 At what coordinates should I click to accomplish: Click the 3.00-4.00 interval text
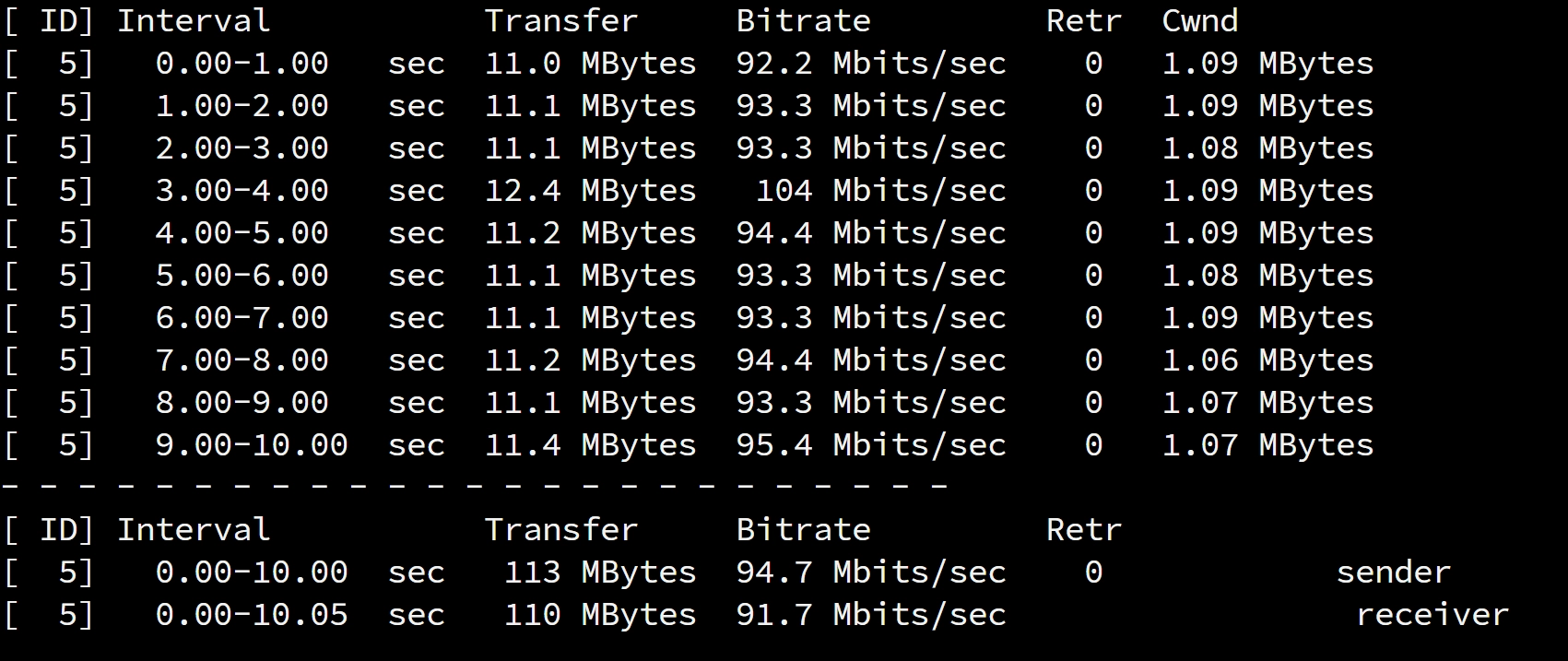tap(242, 190)
